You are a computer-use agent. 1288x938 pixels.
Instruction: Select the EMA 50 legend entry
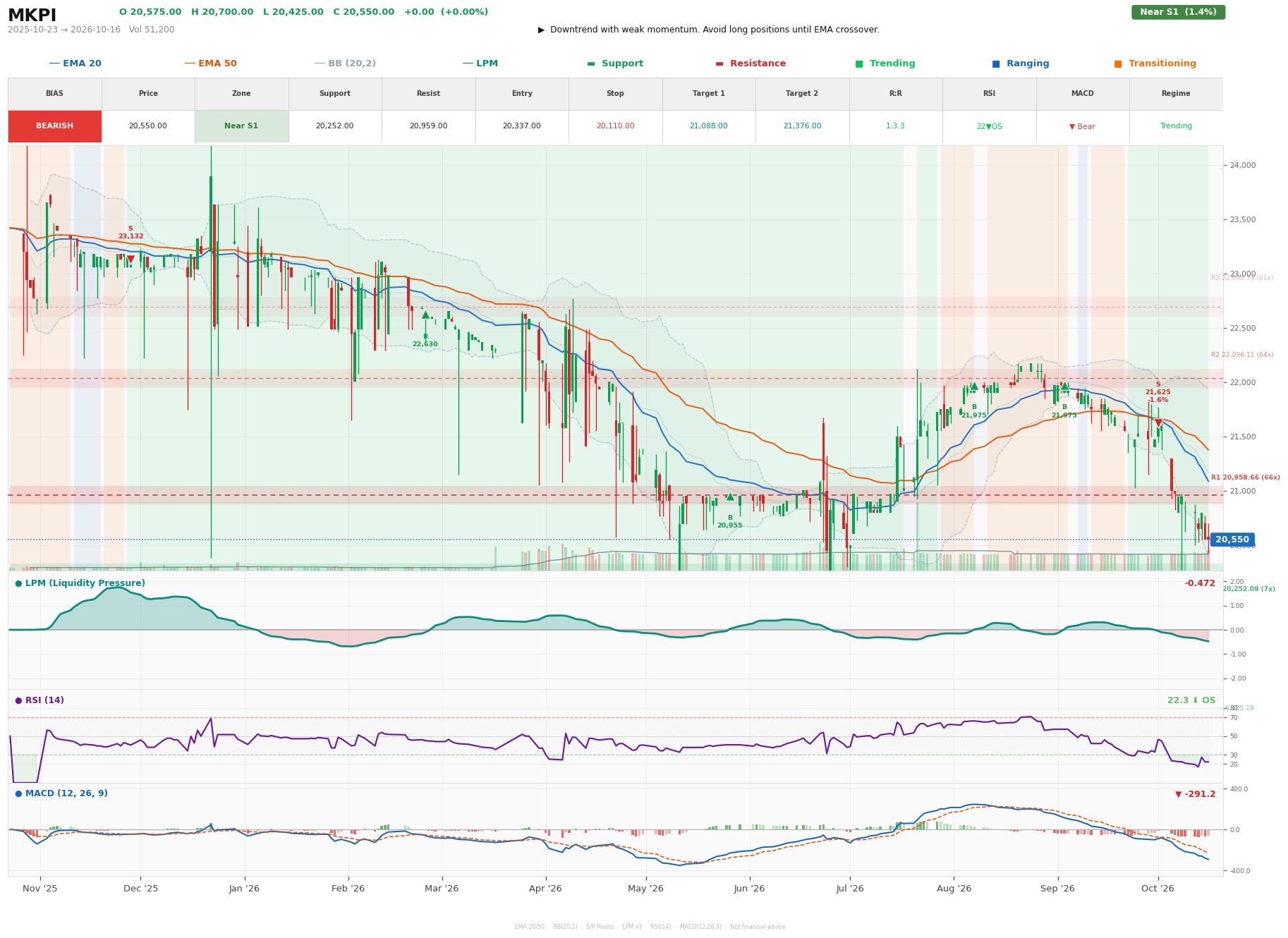(210, 63)
